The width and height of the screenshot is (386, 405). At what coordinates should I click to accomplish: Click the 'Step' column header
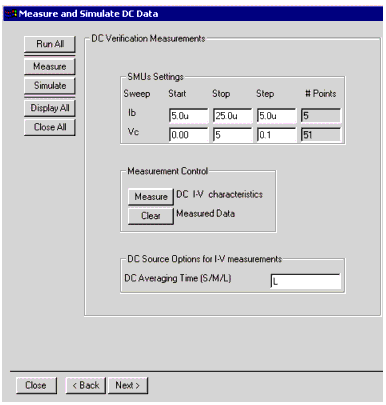[x=265, y=94]
